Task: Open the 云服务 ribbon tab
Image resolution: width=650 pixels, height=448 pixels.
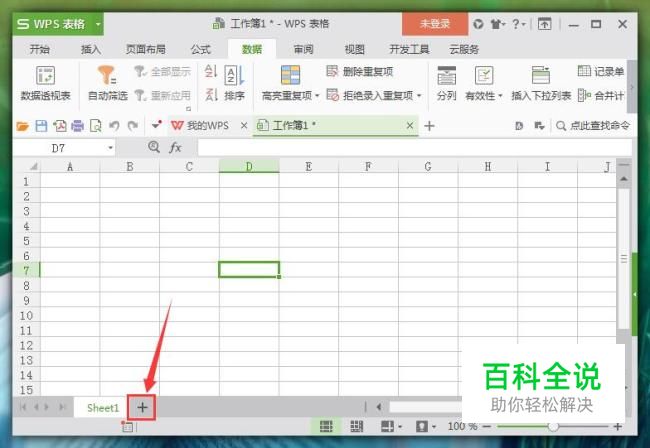Action: (464, 49)
